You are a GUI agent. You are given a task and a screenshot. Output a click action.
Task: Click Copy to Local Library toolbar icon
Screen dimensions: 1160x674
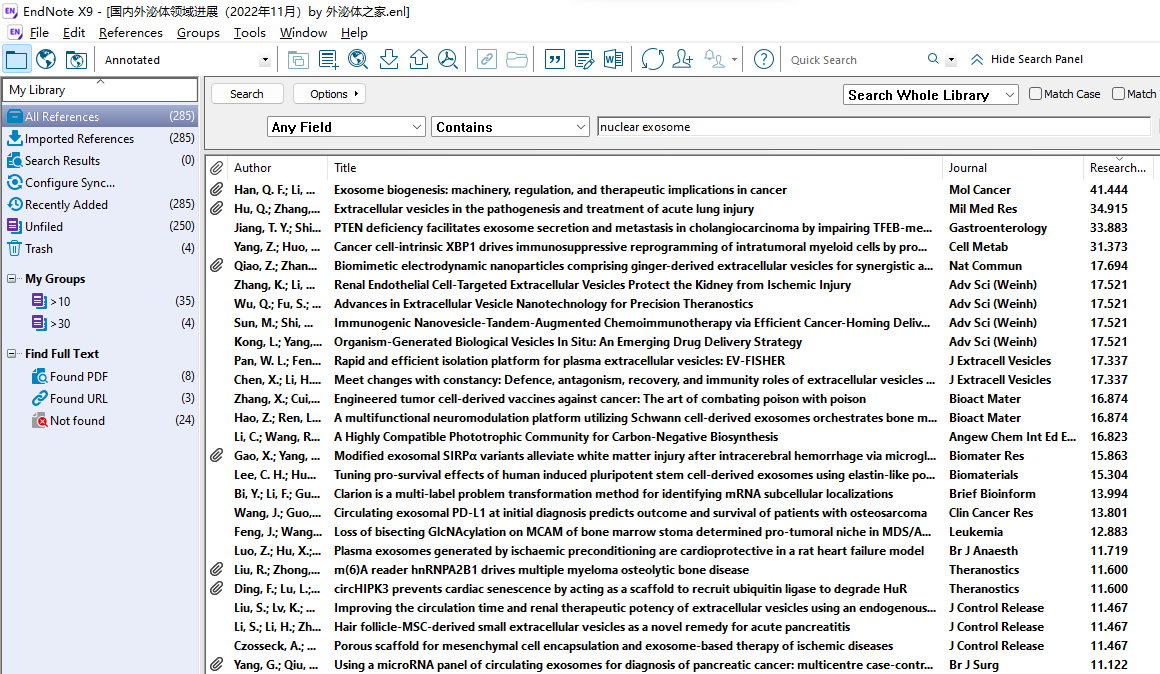(x=298, y=59)
